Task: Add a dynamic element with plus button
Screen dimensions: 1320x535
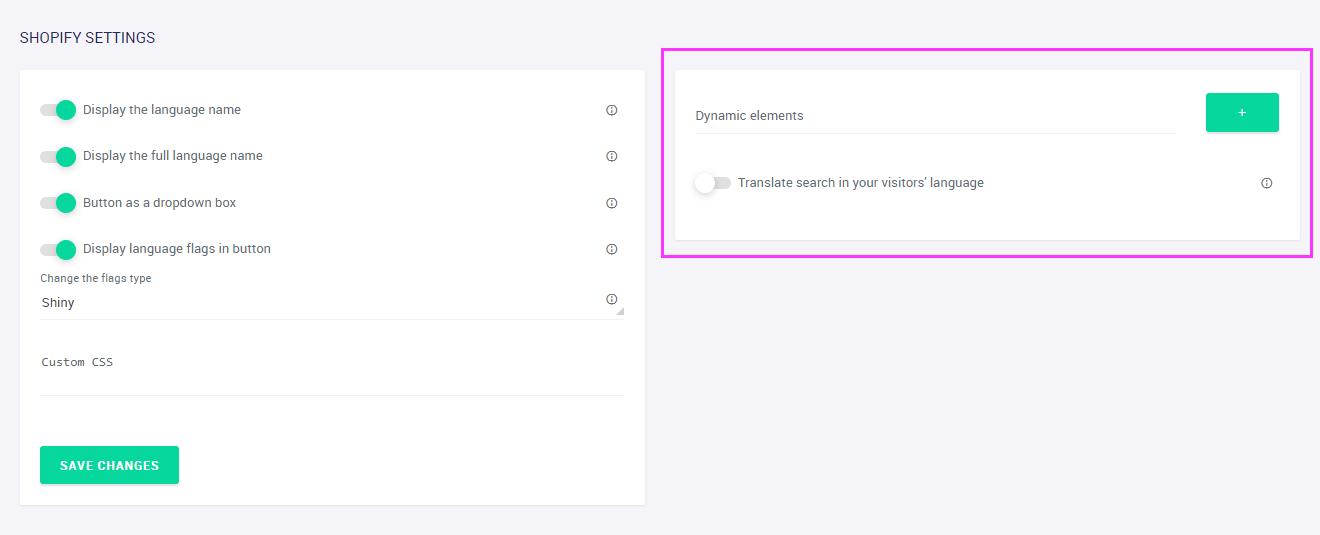Action: 1242,113
